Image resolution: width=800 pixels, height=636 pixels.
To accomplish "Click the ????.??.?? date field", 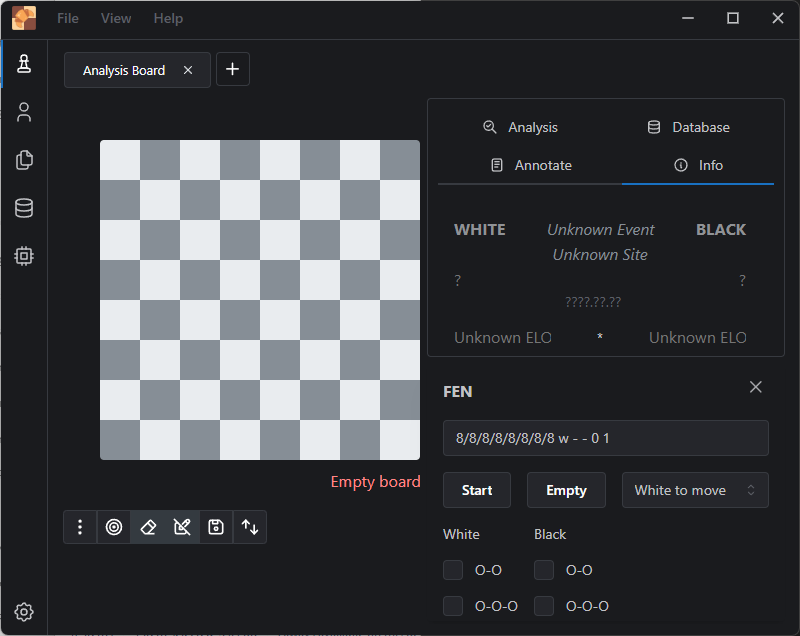I will 593,302.
